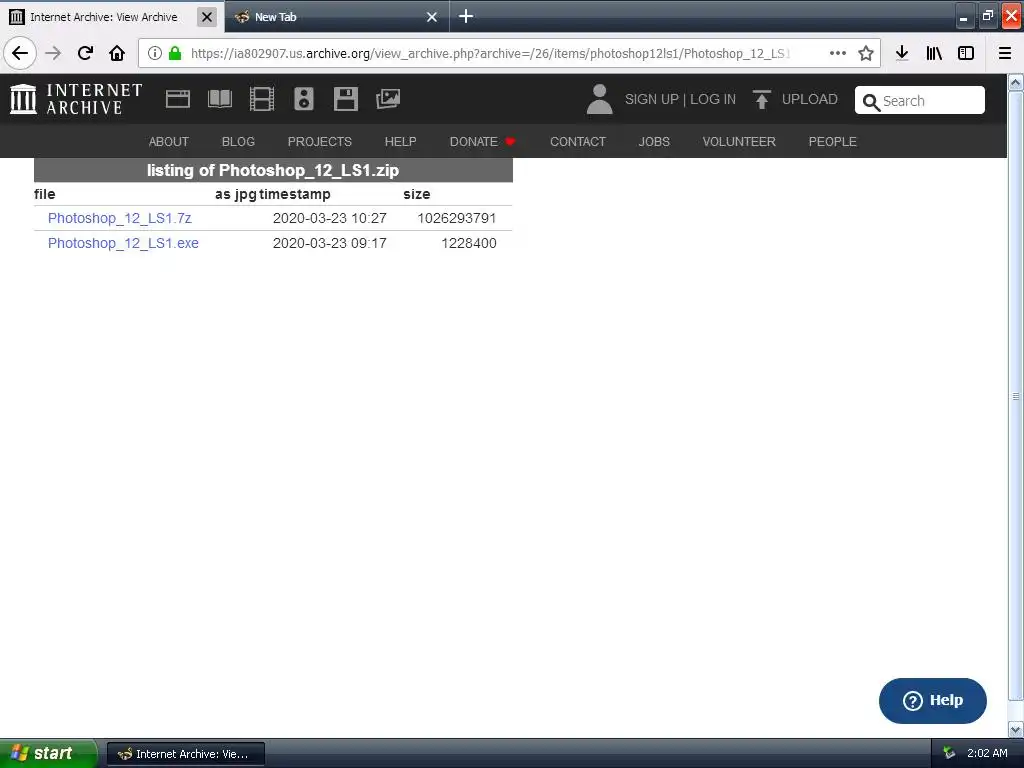1024x768 pixels.
Task: Minimize the browser window
Action: point(964,17)
